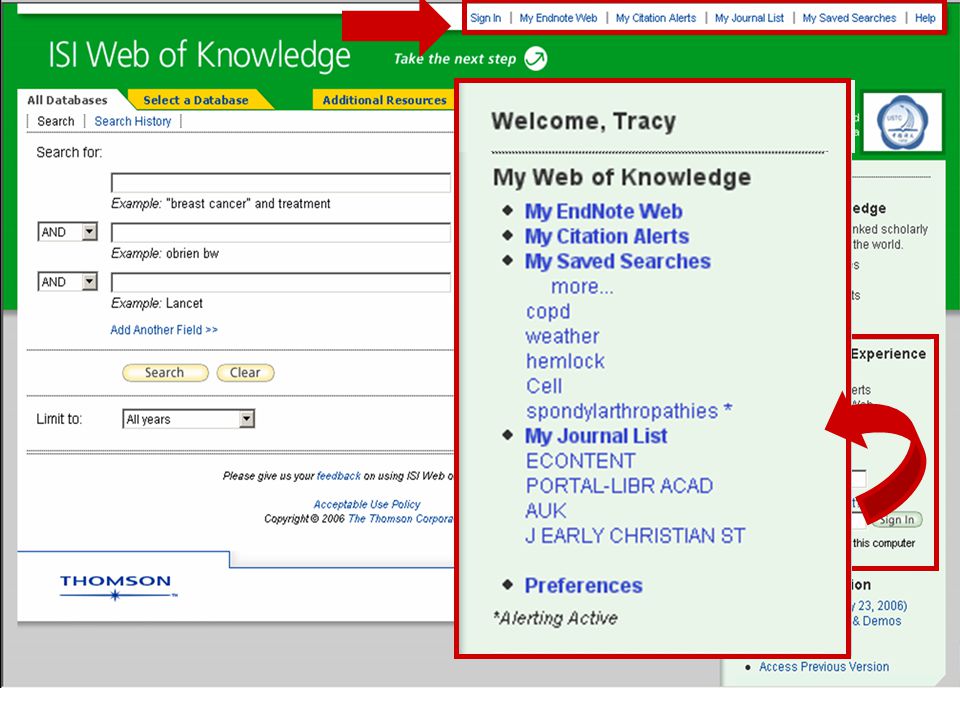The height and width of the screenshot is (720, 960).
Task: Click the feedback link
Action: (339, 476)
